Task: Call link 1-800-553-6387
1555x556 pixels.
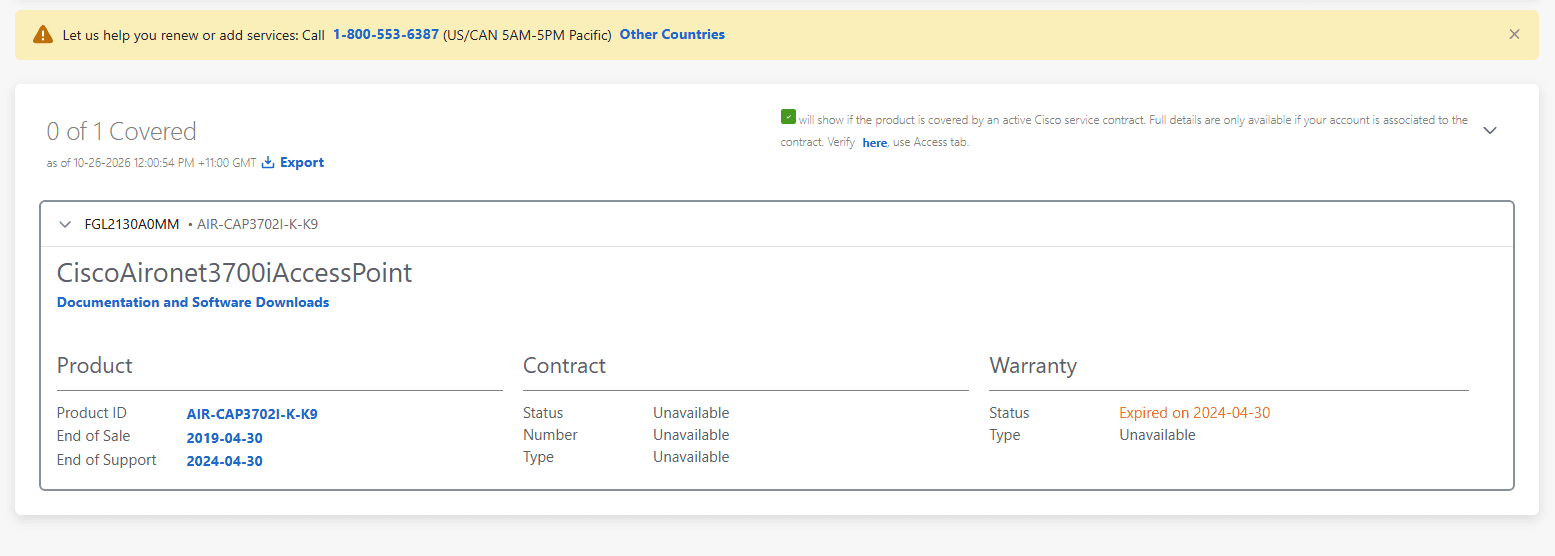Action: click(386, 34)
